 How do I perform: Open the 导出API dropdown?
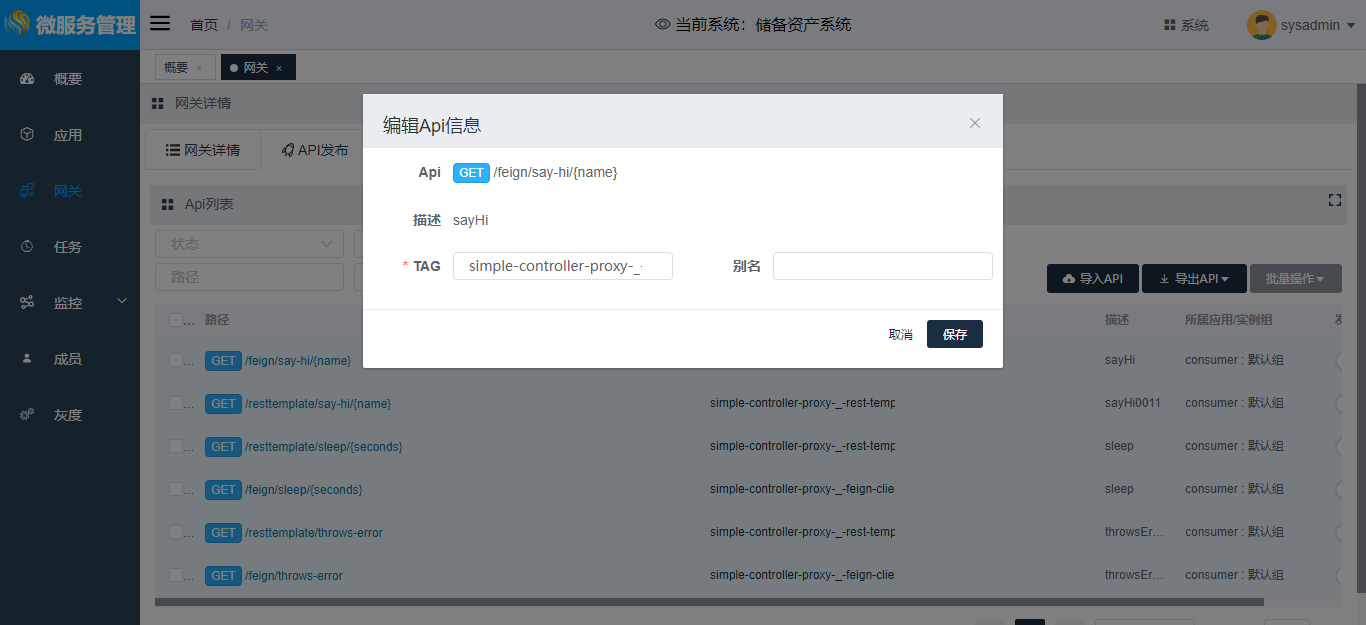[x=1194, y=279]
